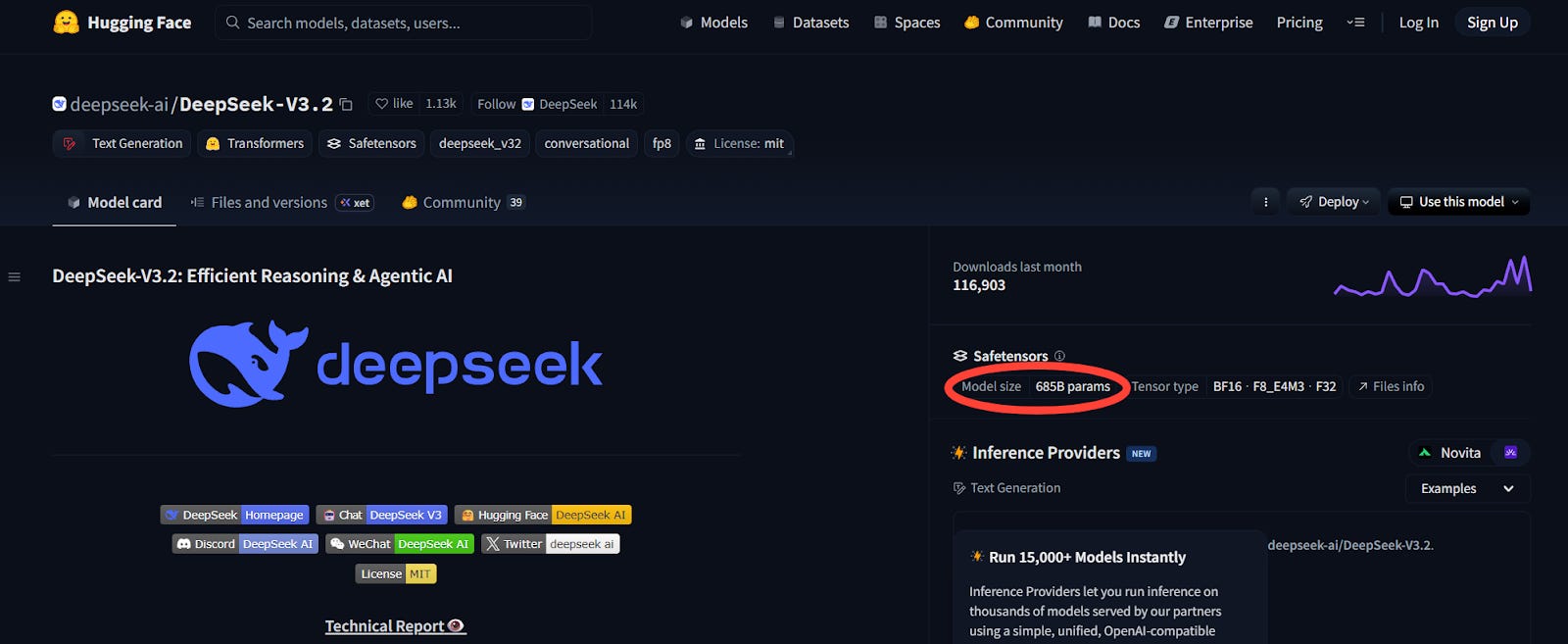Viewport: 1568px width, 644px height.
Task: Search models, datasets, and users field
Action: pos(403,23)
